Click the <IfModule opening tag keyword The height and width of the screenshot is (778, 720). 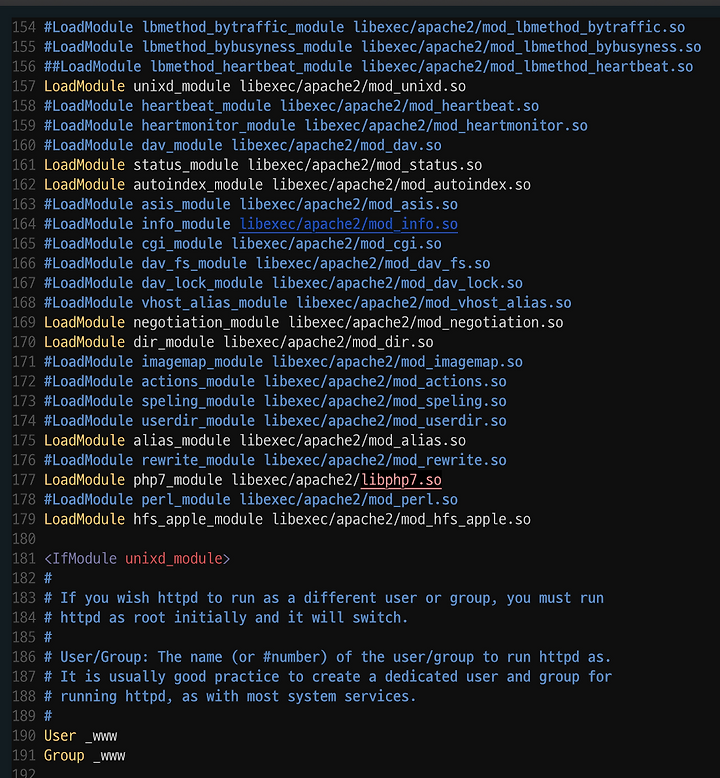[80, 559]
